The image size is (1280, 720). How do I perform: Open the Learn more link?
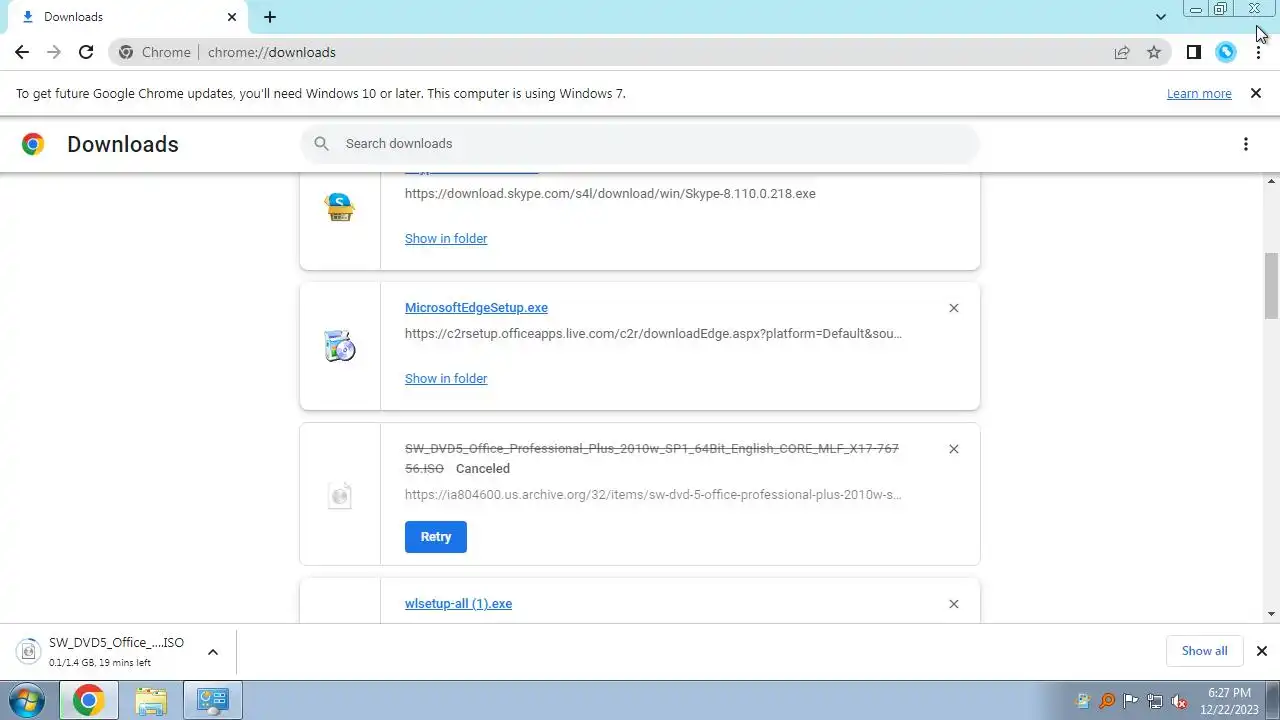1199,93
